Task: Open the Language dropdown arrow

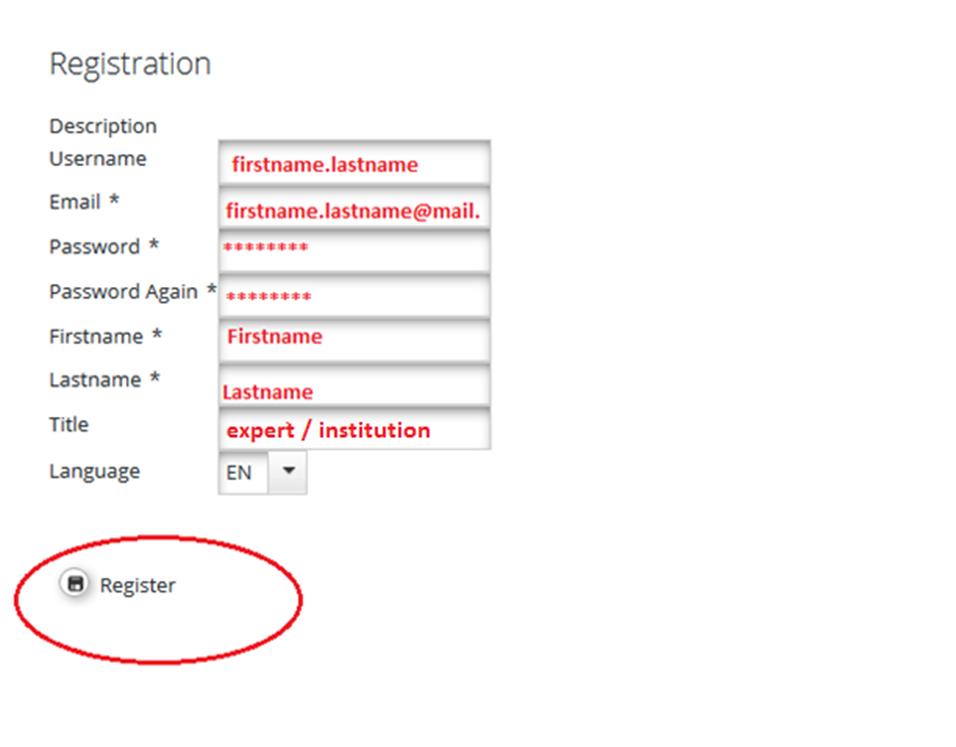Action: point(288,472)
